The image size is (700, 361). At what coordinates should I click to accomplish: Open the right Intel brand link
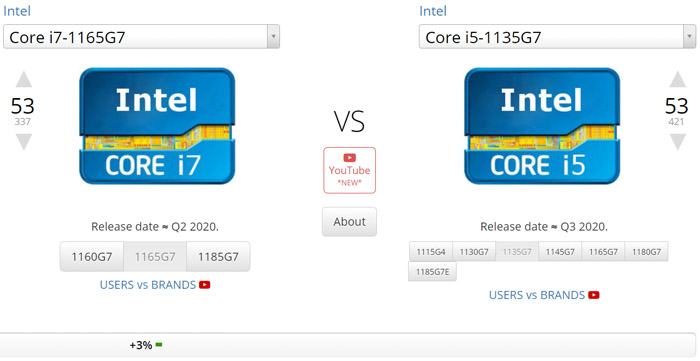point(433,11)
